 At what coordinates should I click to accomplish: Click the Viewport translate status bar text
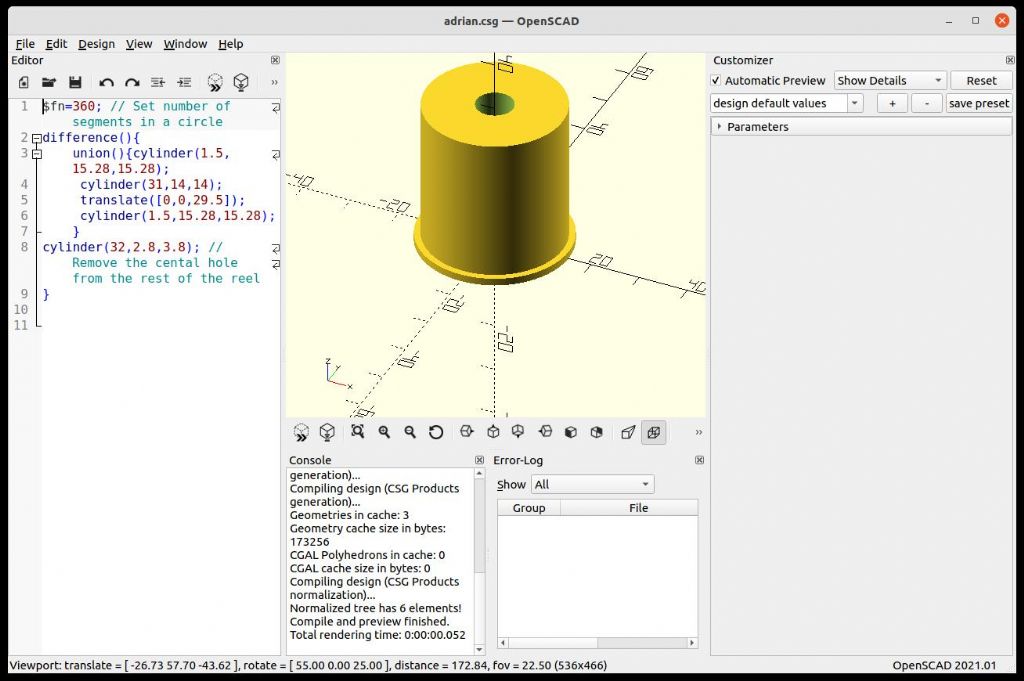pos(308,665)
